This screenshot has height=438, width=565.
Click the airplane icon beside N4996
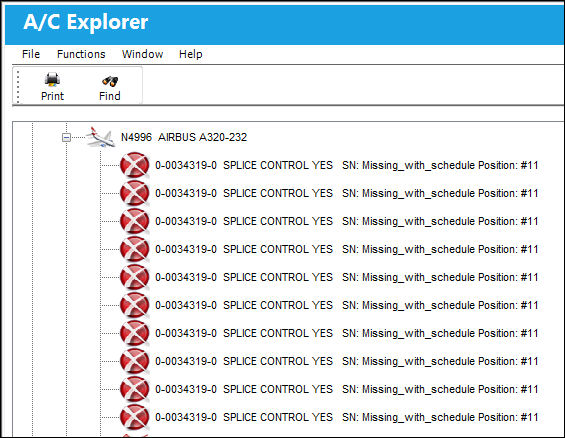pos(100,137)
